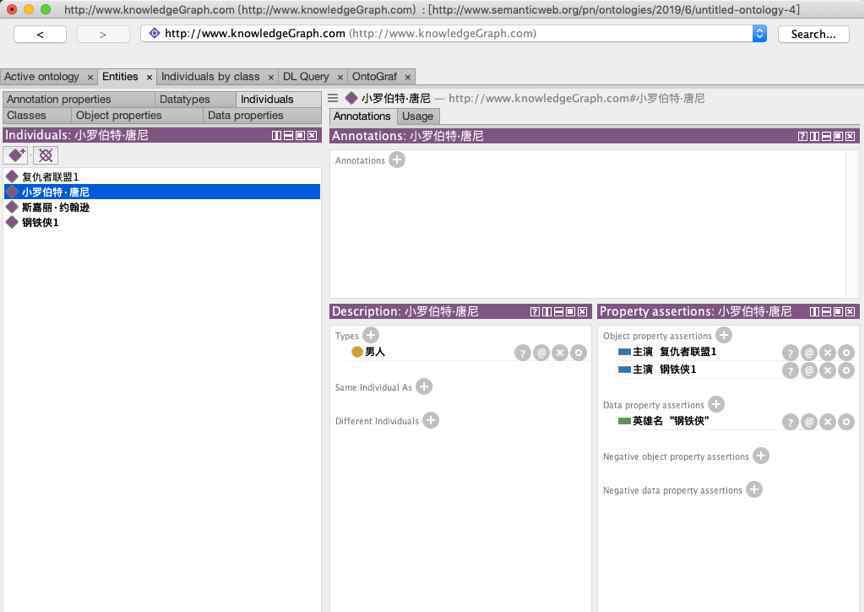Annotate the 主演 钢铁侠1 assertion
The image size is (864, 612).
point(809,371)
